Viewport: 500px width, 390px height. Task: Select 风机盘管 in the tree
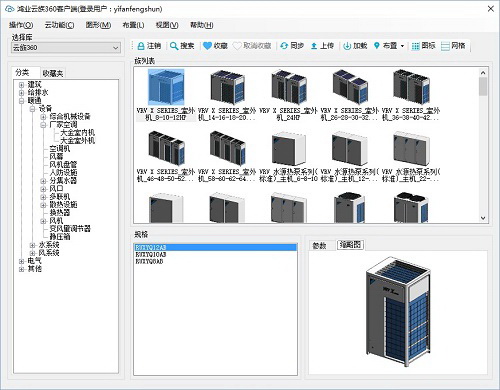[x=63, y=165]
